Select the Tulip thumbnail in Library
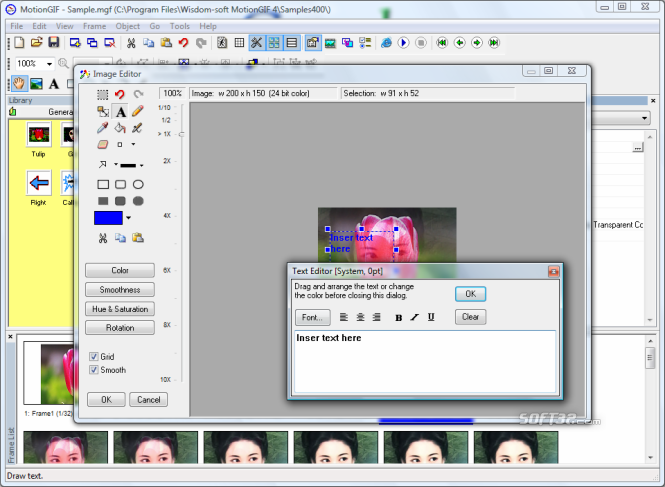665x487 pixels. (x=39, y=135)
